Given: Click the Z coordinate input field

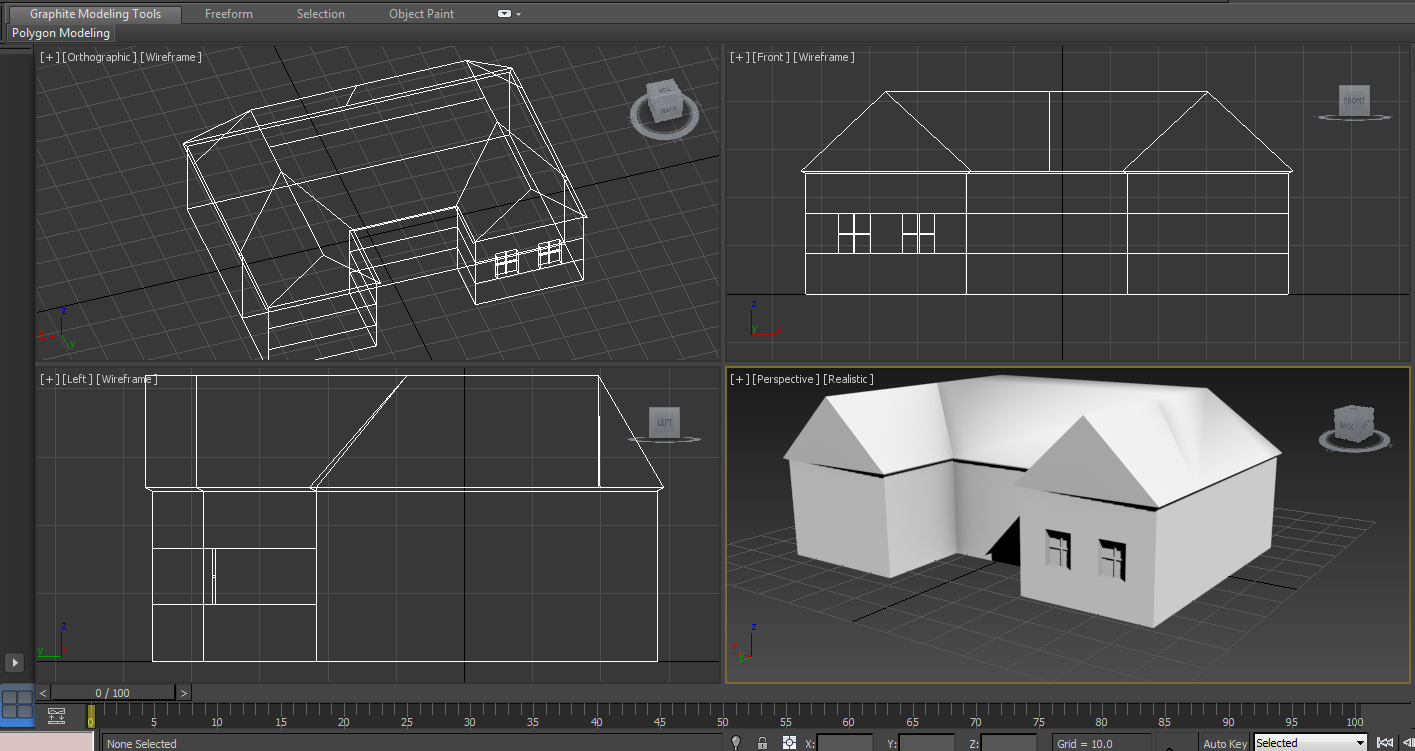Looking at the screenshot, I should click(x=1010, y=742).
